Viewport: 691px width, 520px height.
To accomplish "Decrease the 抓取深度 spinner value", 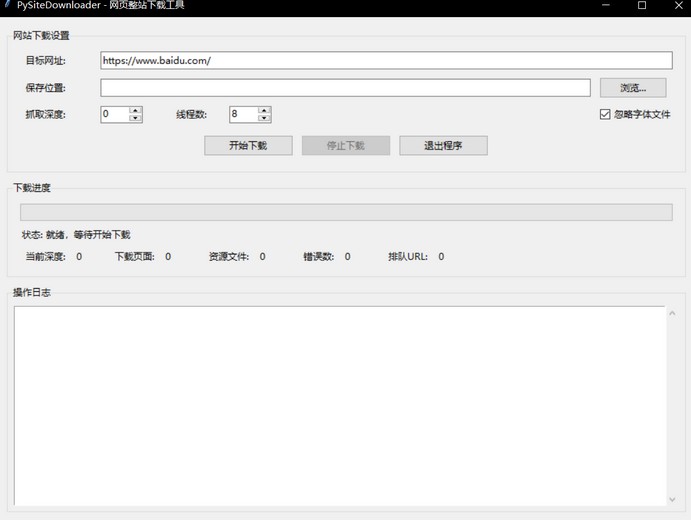I will (136, 118).
